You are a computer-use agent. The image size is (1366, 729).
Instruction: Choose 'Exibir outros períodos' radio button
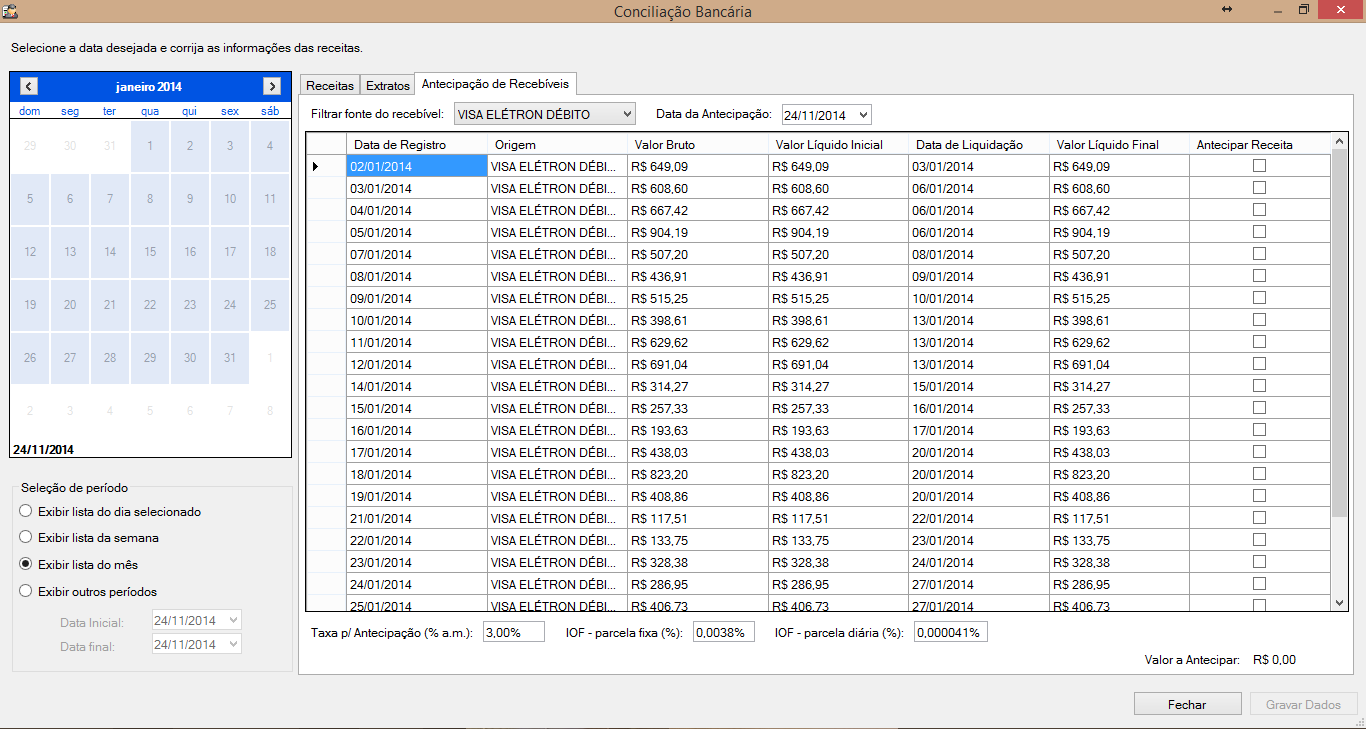26,591
